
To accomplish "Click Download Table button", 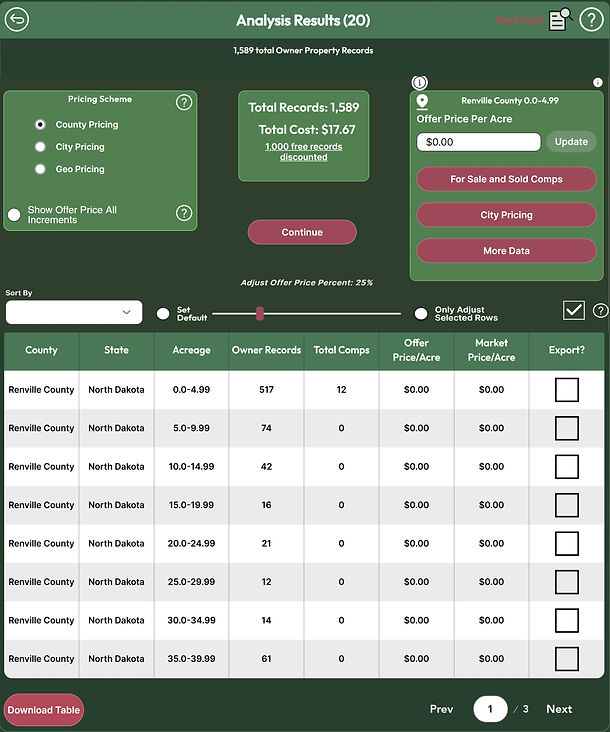I will click(x=44, y=710).
